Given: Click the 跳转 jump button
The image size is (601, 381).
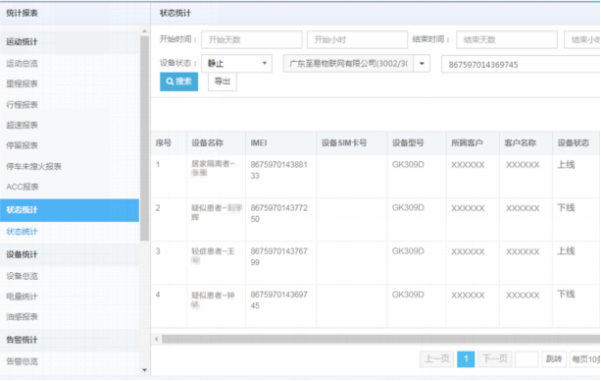Looking at the screenshot, I should coord(554,359).
